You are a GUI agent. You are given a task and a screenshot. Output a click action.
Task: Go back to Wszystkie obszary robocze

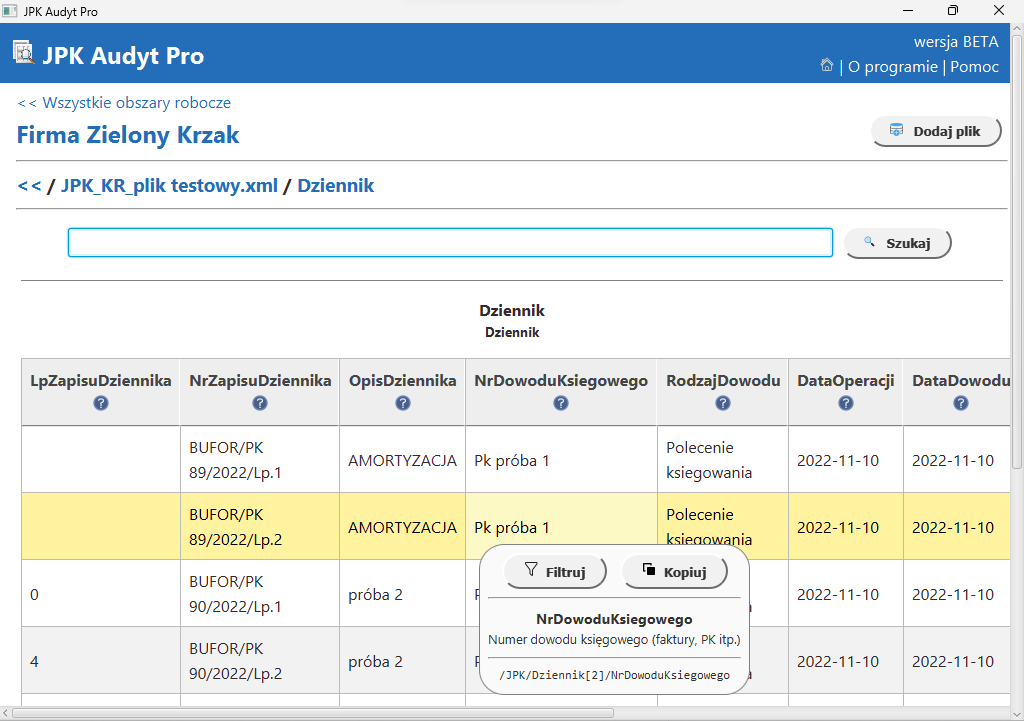point(124,103)
